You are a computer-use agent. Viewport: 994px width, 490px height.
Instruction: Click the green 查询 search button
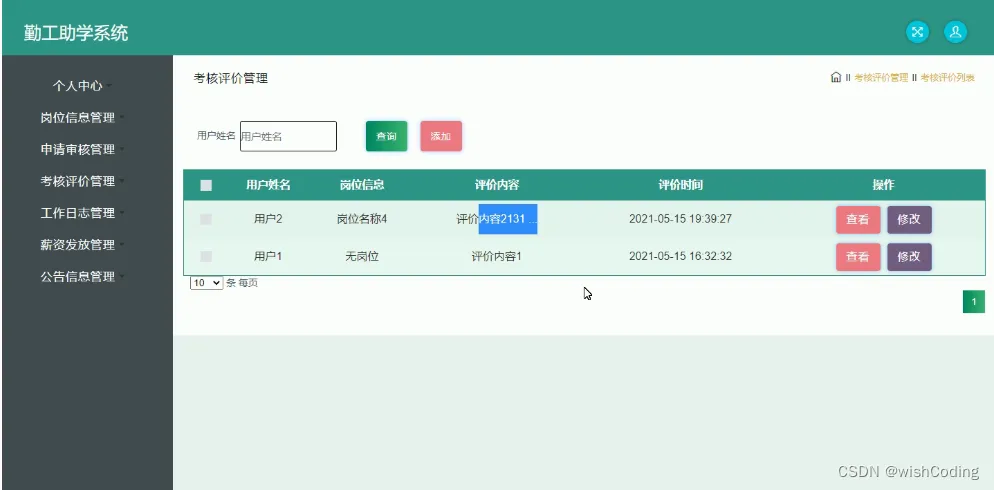387,136
